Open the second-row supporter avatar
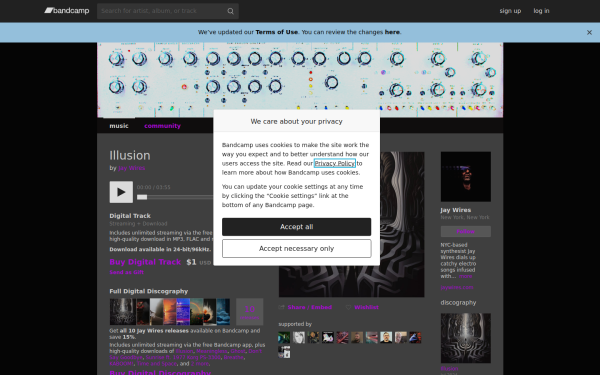The image size is (600, 375). [x=284, y=352]
